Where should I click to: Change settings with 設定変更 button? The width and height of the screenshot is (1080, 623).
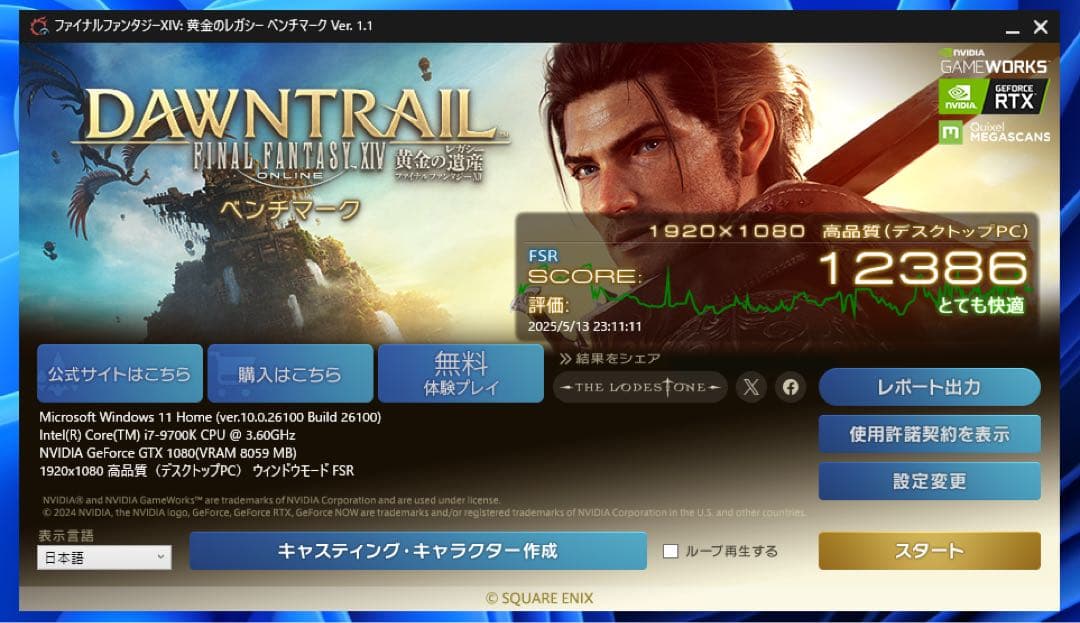tap(929, 481)
